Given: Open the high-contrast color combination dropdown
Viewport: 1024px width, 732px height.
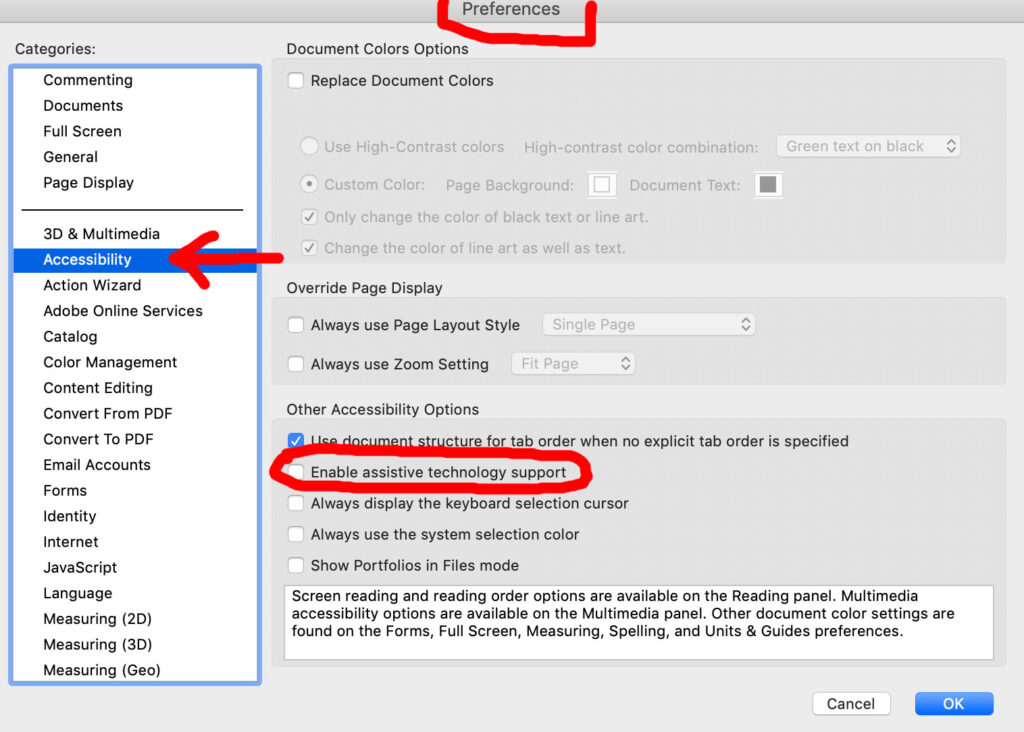Looking at the screenshot, I should pos(867,146).
